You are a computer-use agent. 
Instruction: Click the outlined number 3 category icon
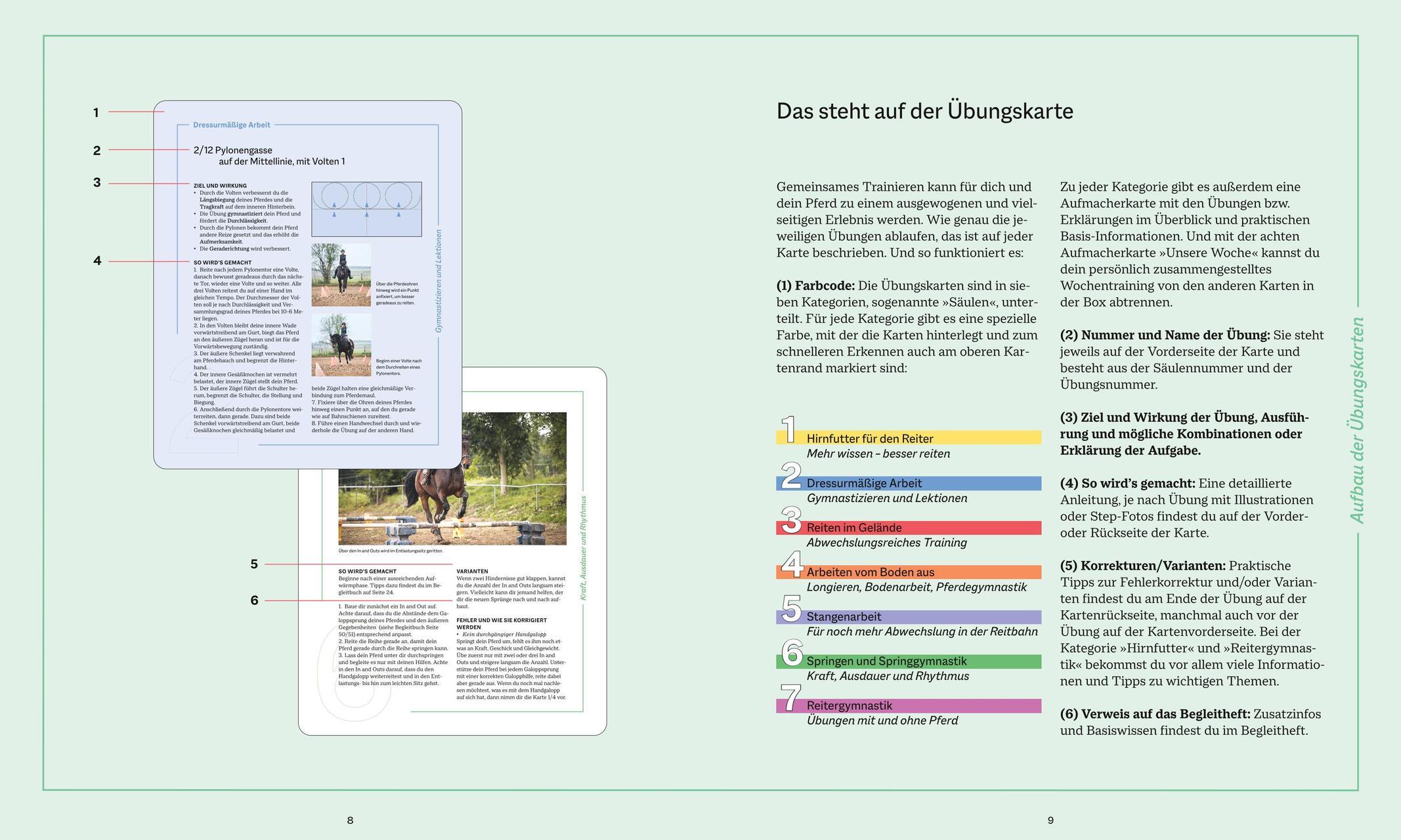click(791, 520)
